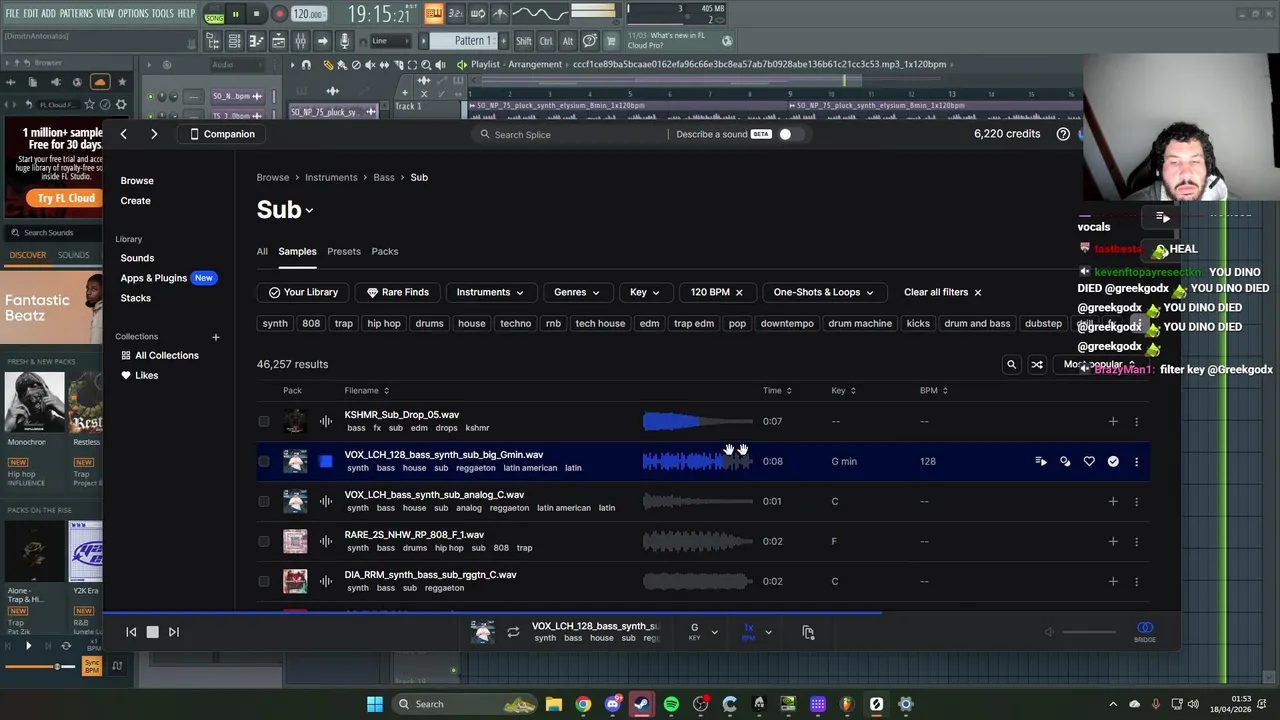Viewport: 1280px width, 720px height.
Task: Find similar sounds for VOX_LCH_128 sample
Action: [1065, 461]
